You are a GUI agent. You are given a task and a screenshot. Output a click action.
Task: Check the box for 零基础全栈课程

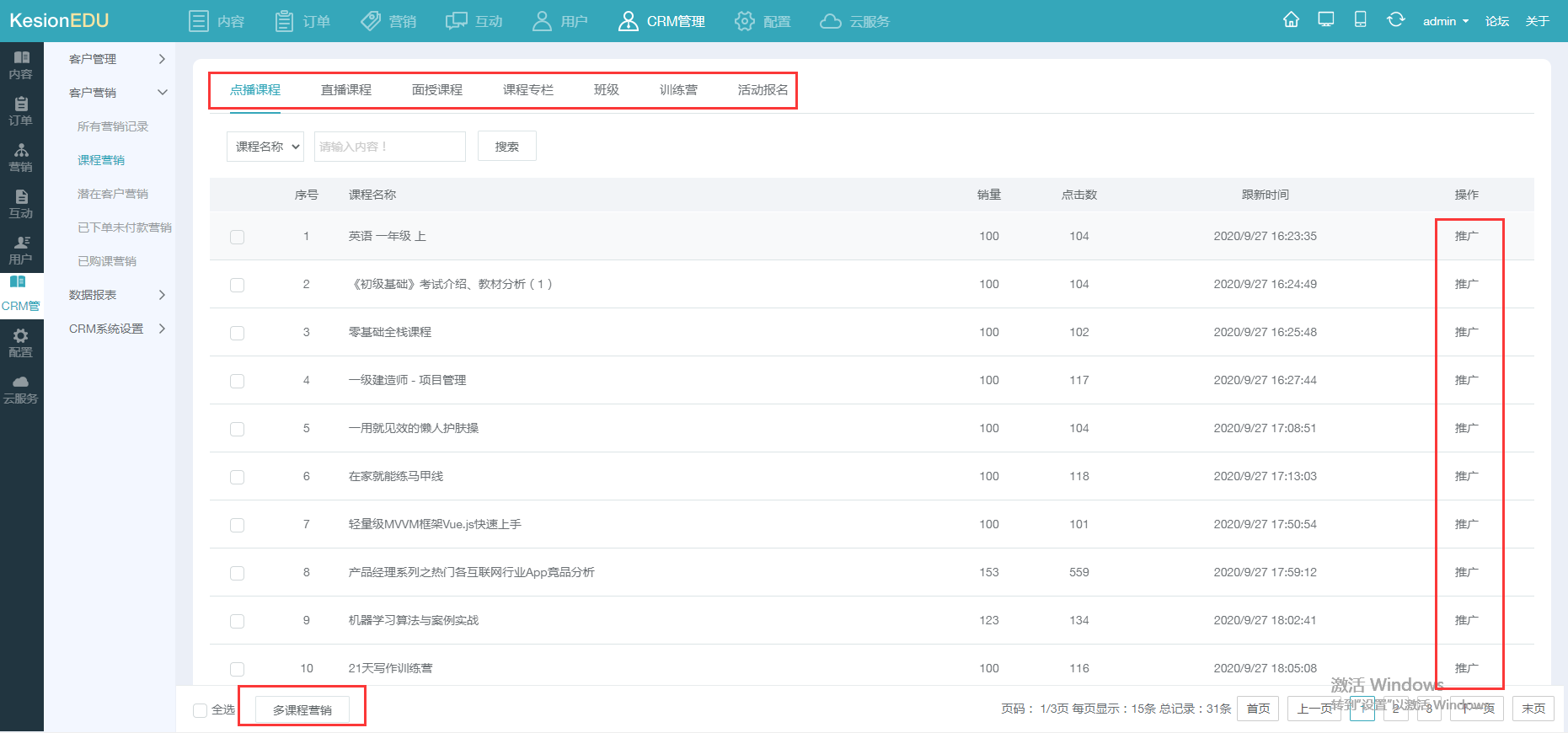pos(238,333)
